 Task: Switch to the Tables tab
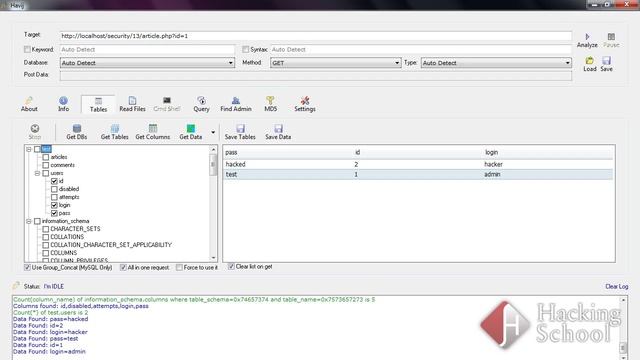click(98, 104)
